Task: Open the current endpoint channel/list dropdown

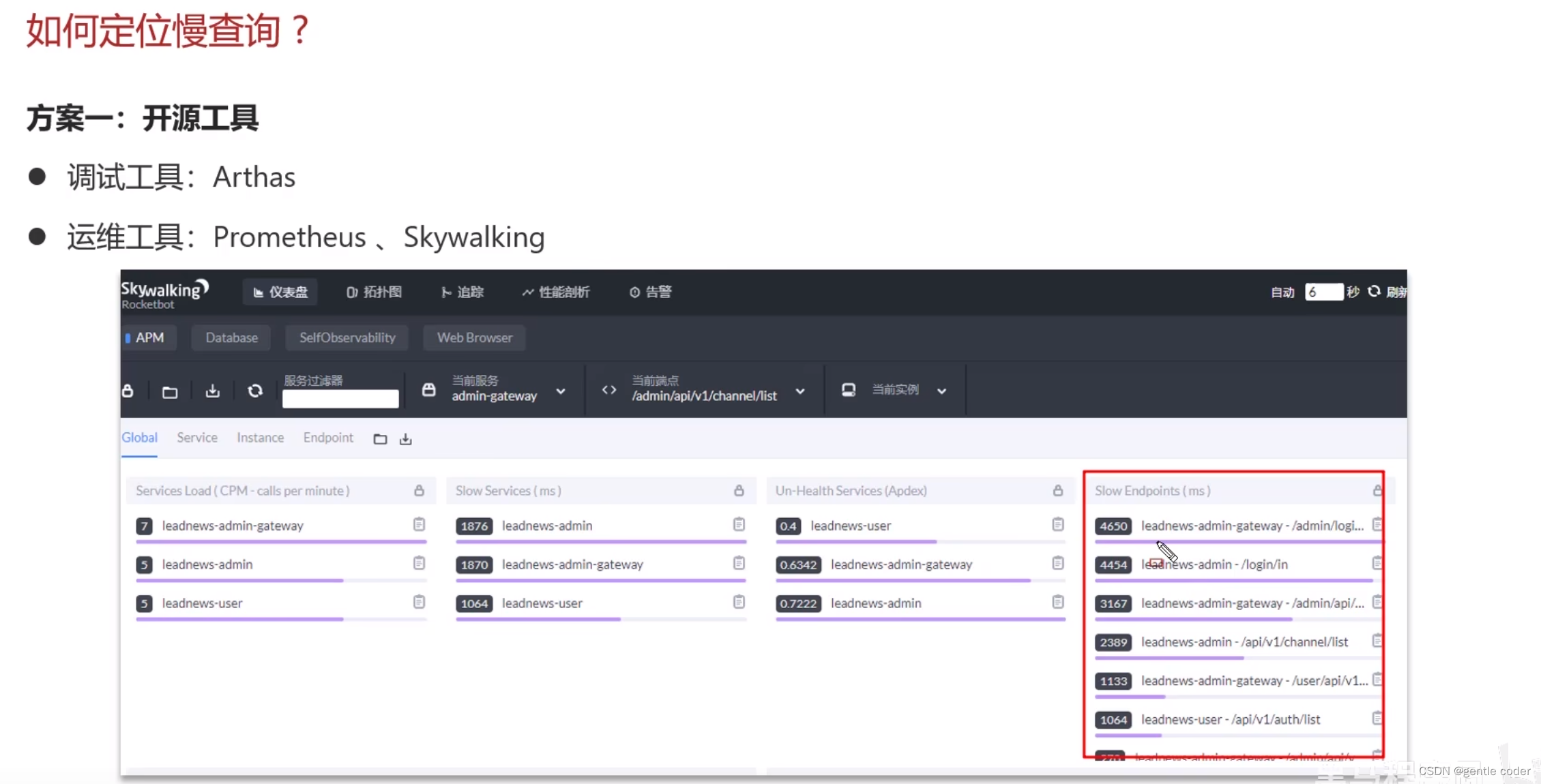Action: coord(800,391)
